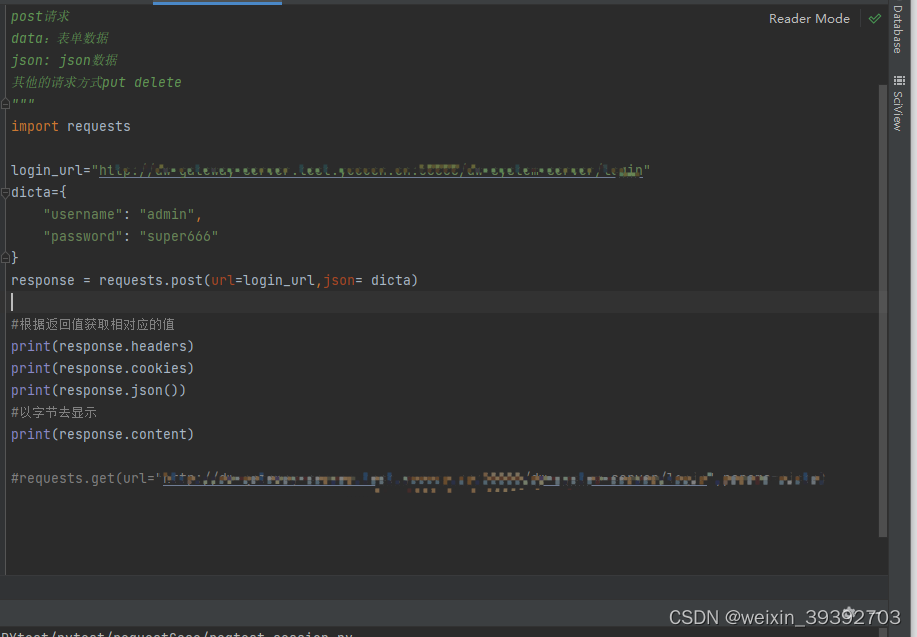The height and width of the screenshot is (637, 917).
Task: Click the editor scrollbar on the right edge
Action: pyautogui.click(x=883, y=300)
